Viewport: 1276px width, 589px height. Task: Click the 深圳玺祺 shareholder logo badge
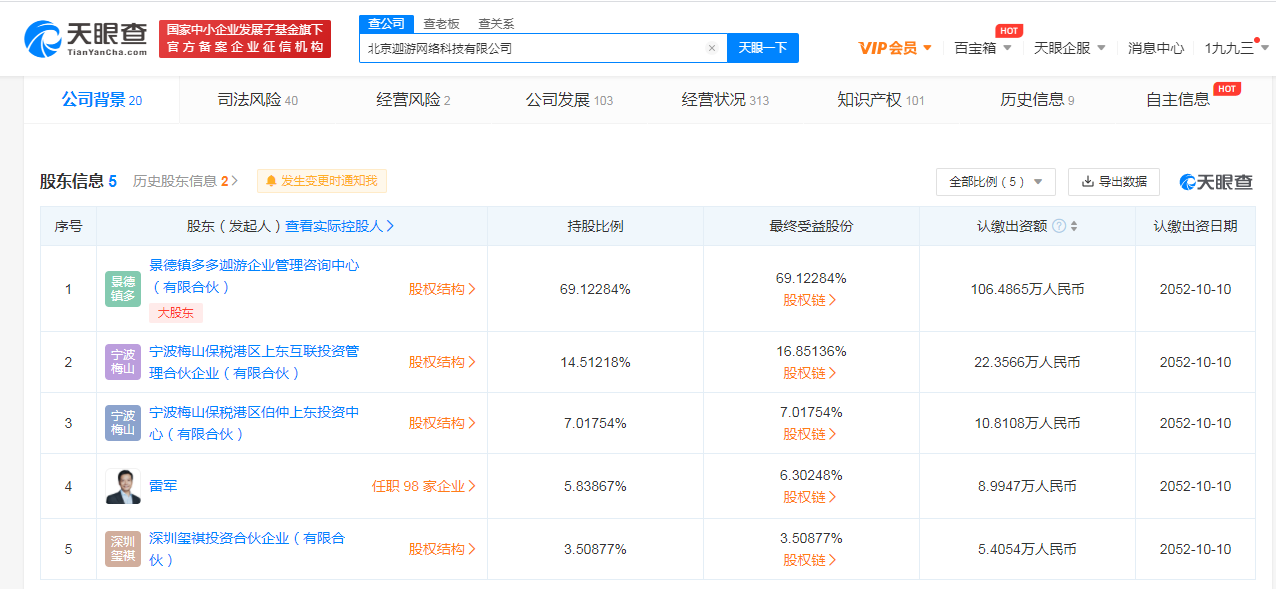[x=123, y=549]
